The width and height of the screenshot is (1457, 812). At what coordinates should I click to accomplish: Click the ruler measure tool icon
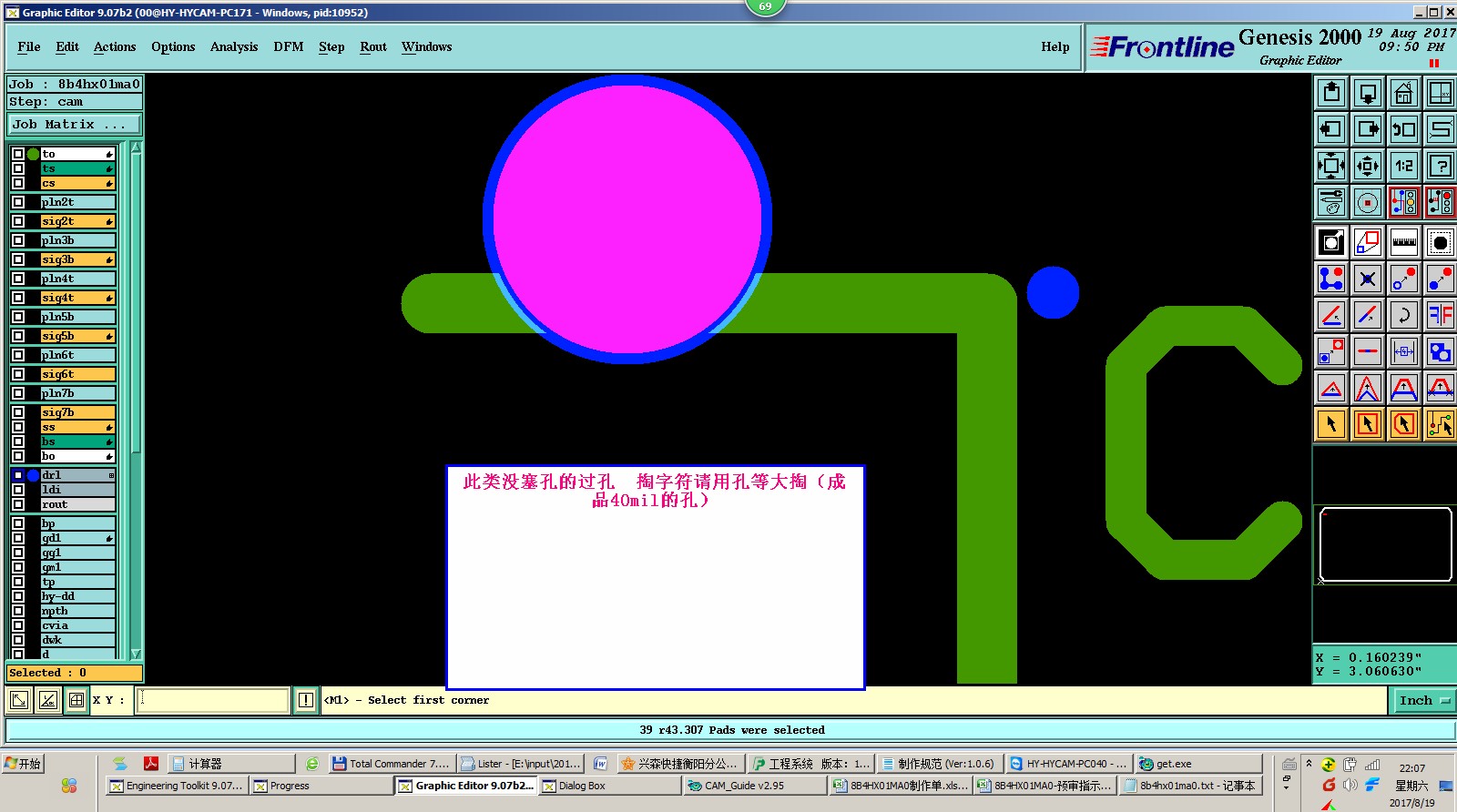[x=1404, y=242]
